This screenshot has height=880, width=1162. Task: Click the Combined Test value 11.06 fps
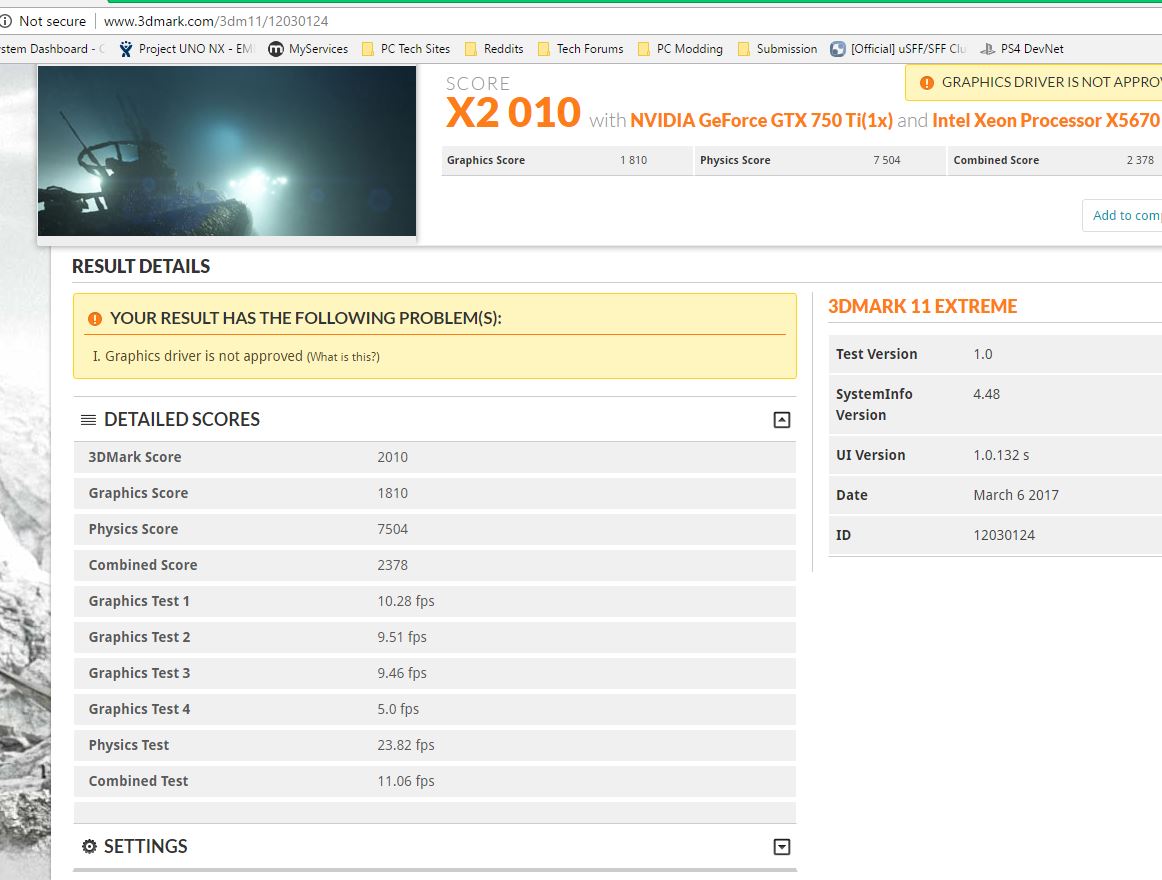(405, 781)
